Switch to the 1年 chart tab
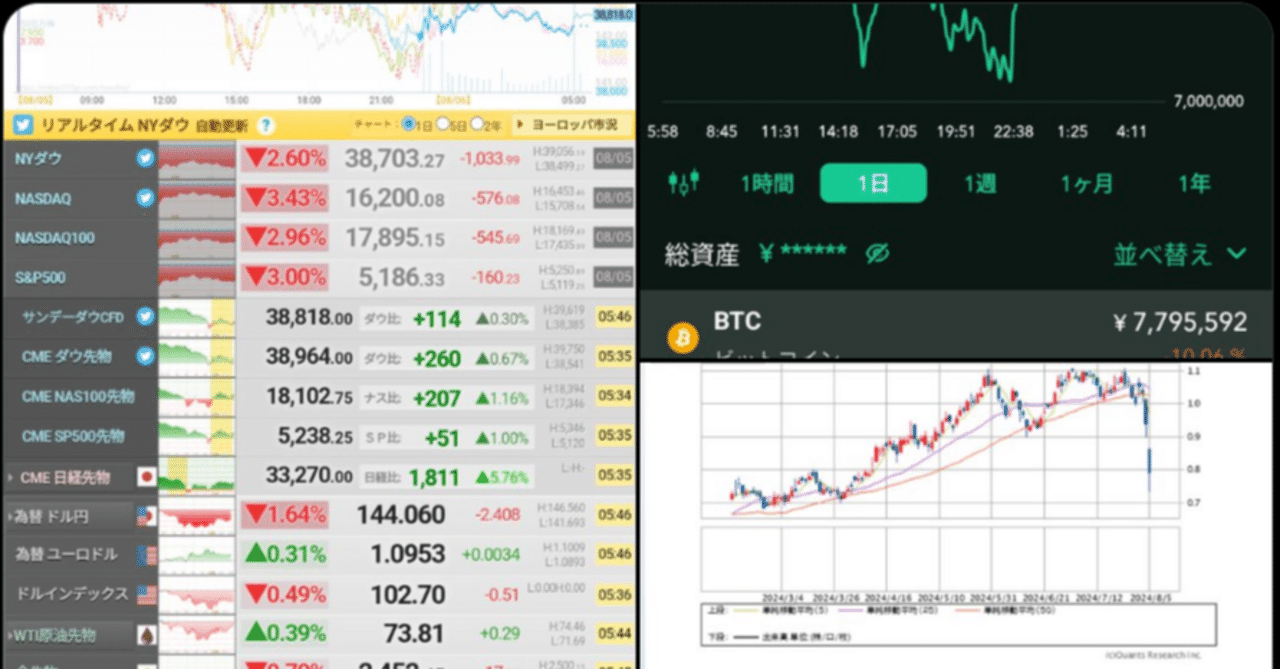The image size is (1280, 669). point(1194,183)
